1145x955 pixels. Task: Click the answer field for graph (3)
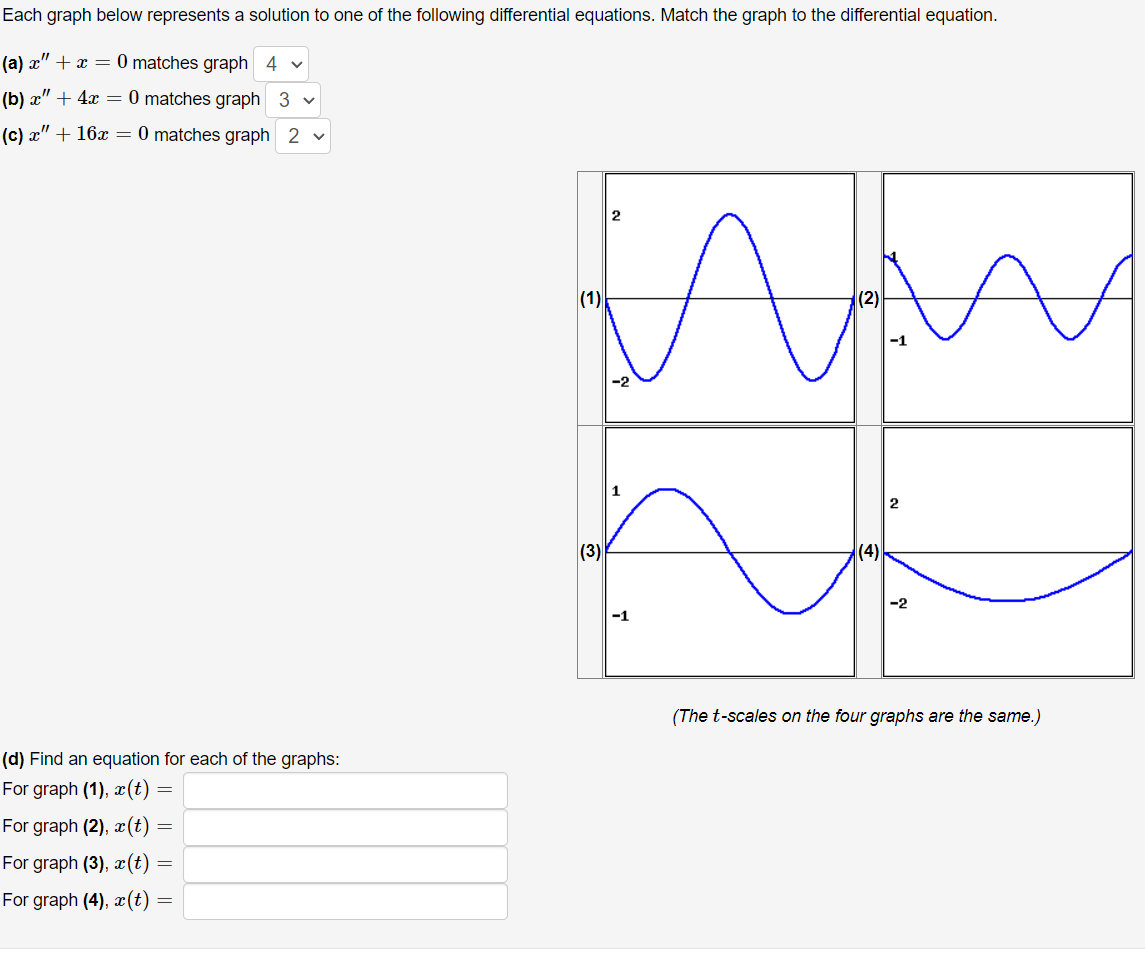pos(345,864)
